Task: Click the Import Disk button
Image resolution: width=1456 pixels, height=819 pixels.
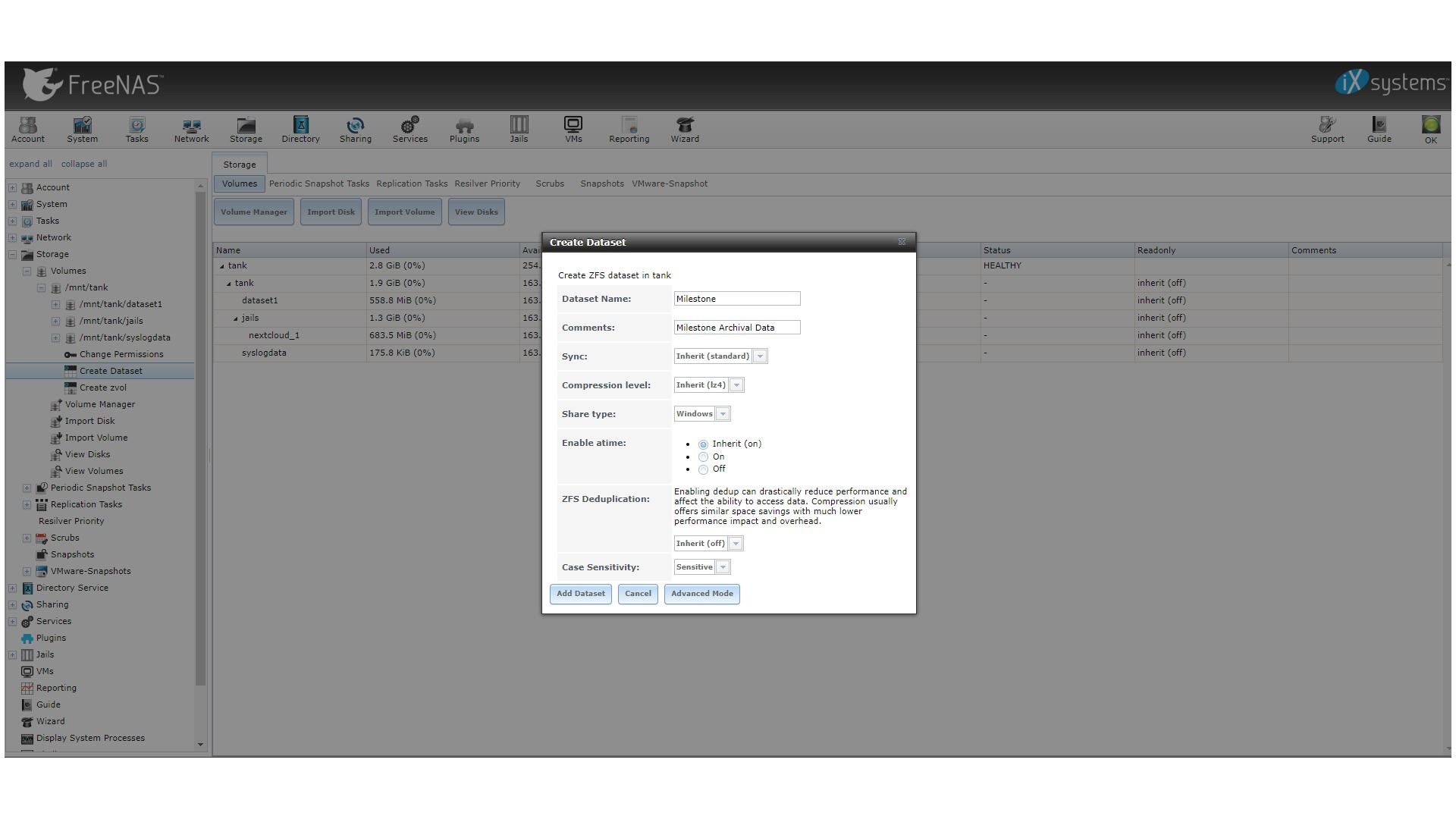Action: 331,212
